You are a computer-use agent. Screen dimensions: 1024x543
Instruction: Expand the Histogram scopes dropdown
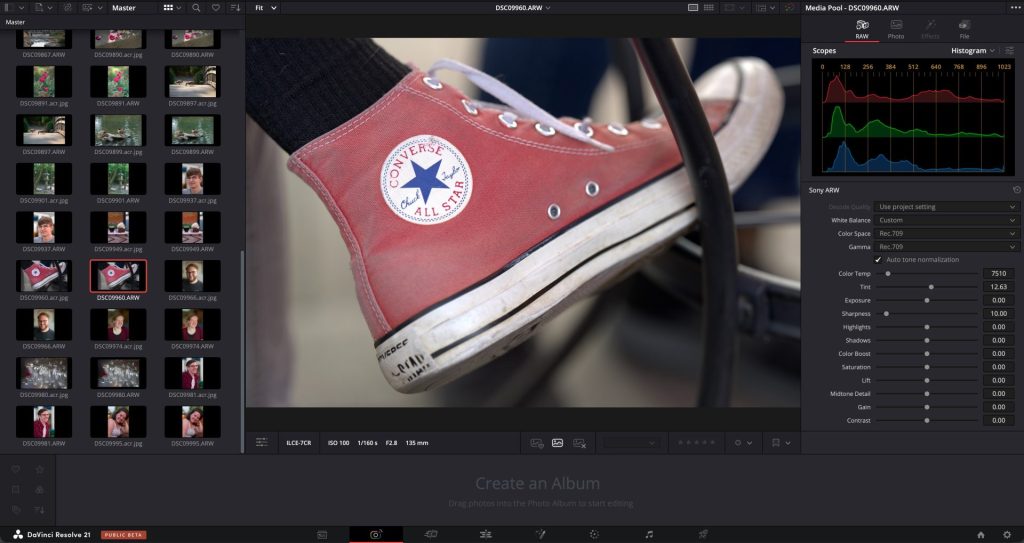(972, 50)
